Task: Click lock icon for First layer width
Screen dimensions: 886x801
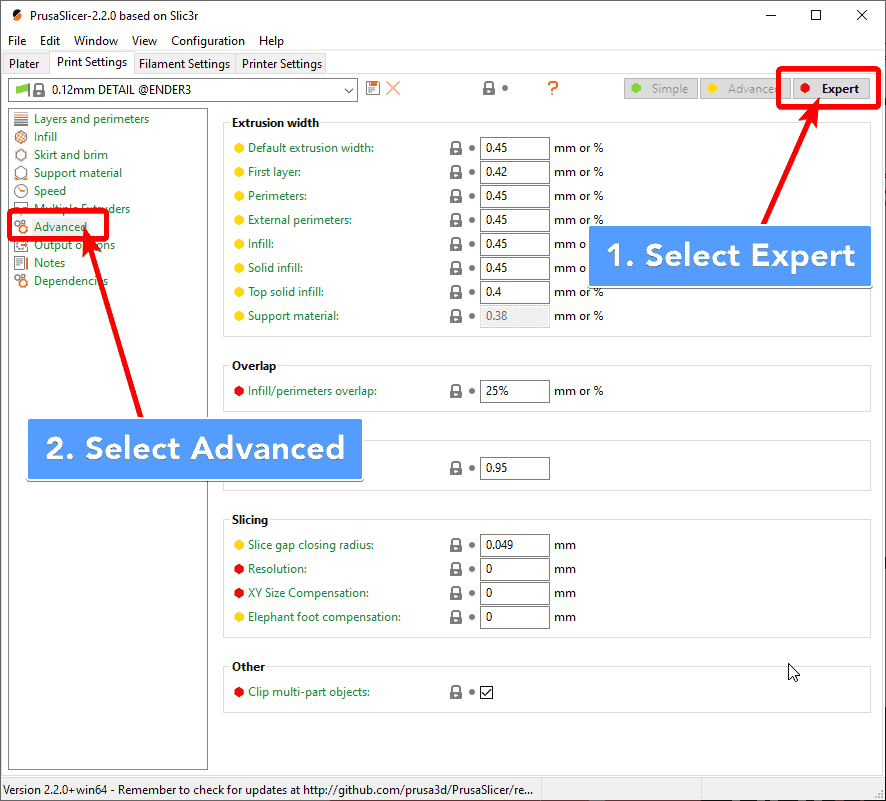Action: pyautogui.click(x=455, y=172)
